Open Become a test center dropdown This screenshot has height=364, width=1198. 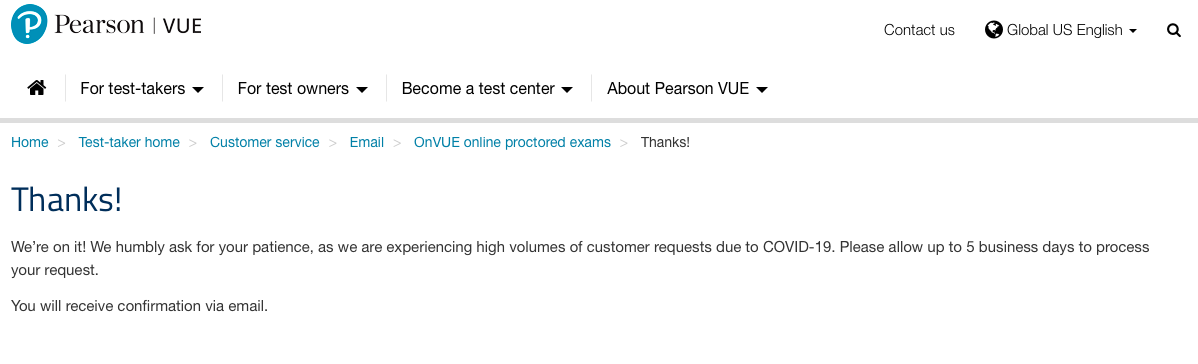[x=487, y=89]
